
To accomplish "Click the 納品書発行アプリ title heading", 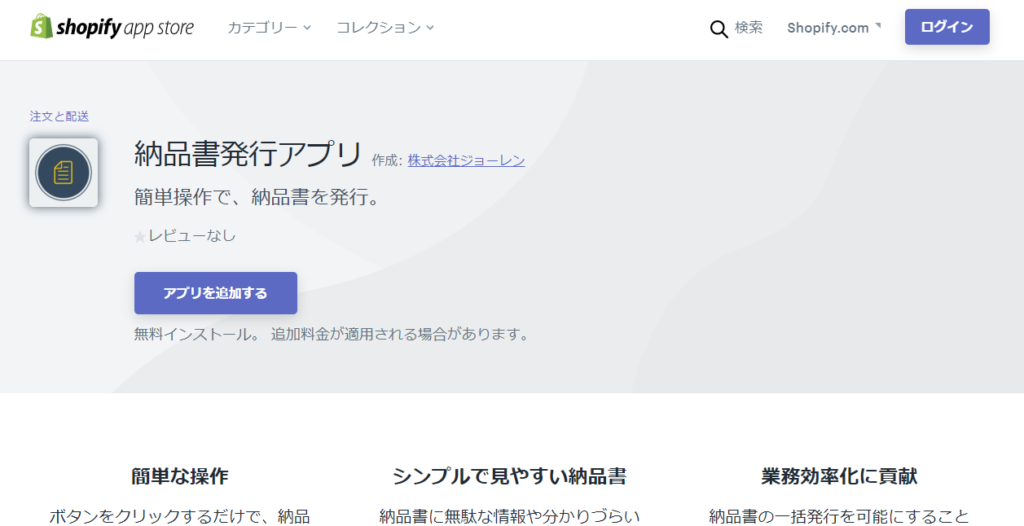I will [248, 155].
